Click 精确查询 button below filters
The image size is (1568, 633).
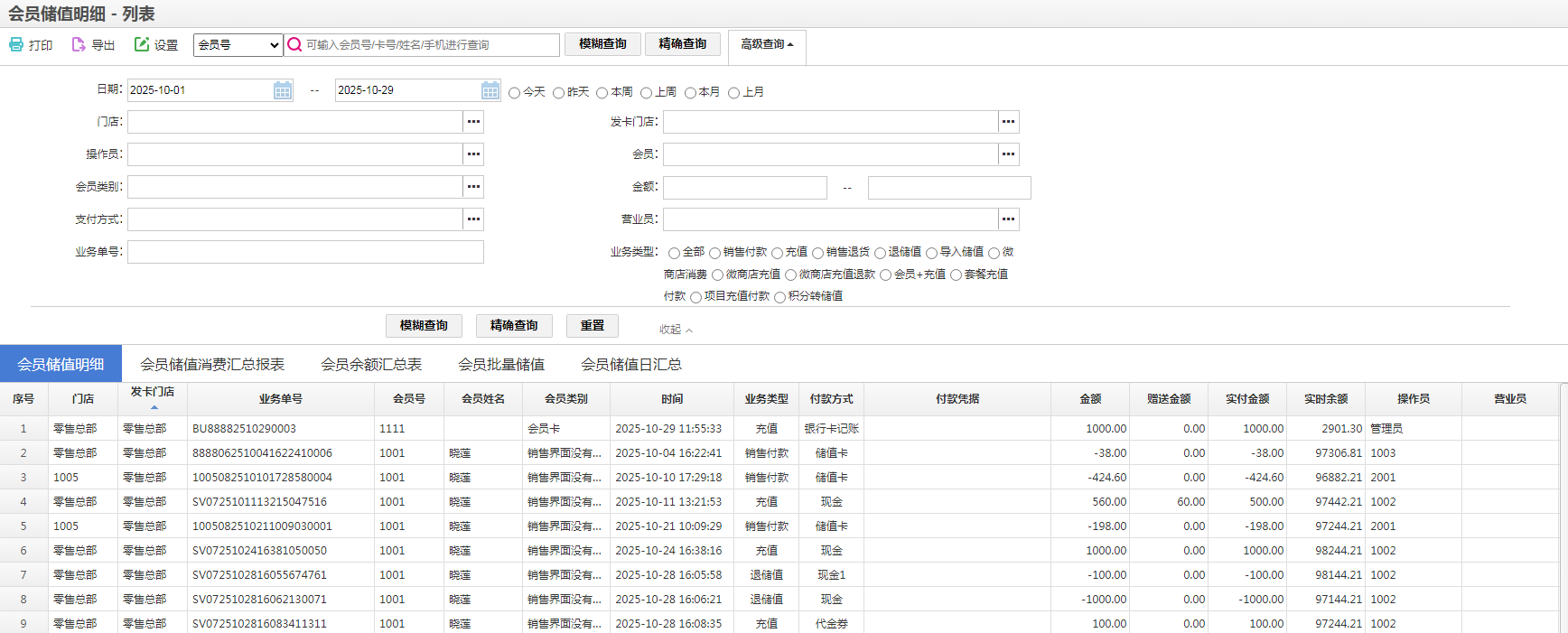514,326
